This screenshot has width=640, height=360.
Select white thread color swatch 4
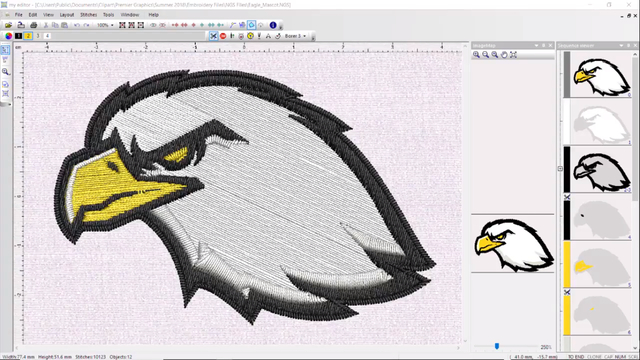[x=47, y=36]
